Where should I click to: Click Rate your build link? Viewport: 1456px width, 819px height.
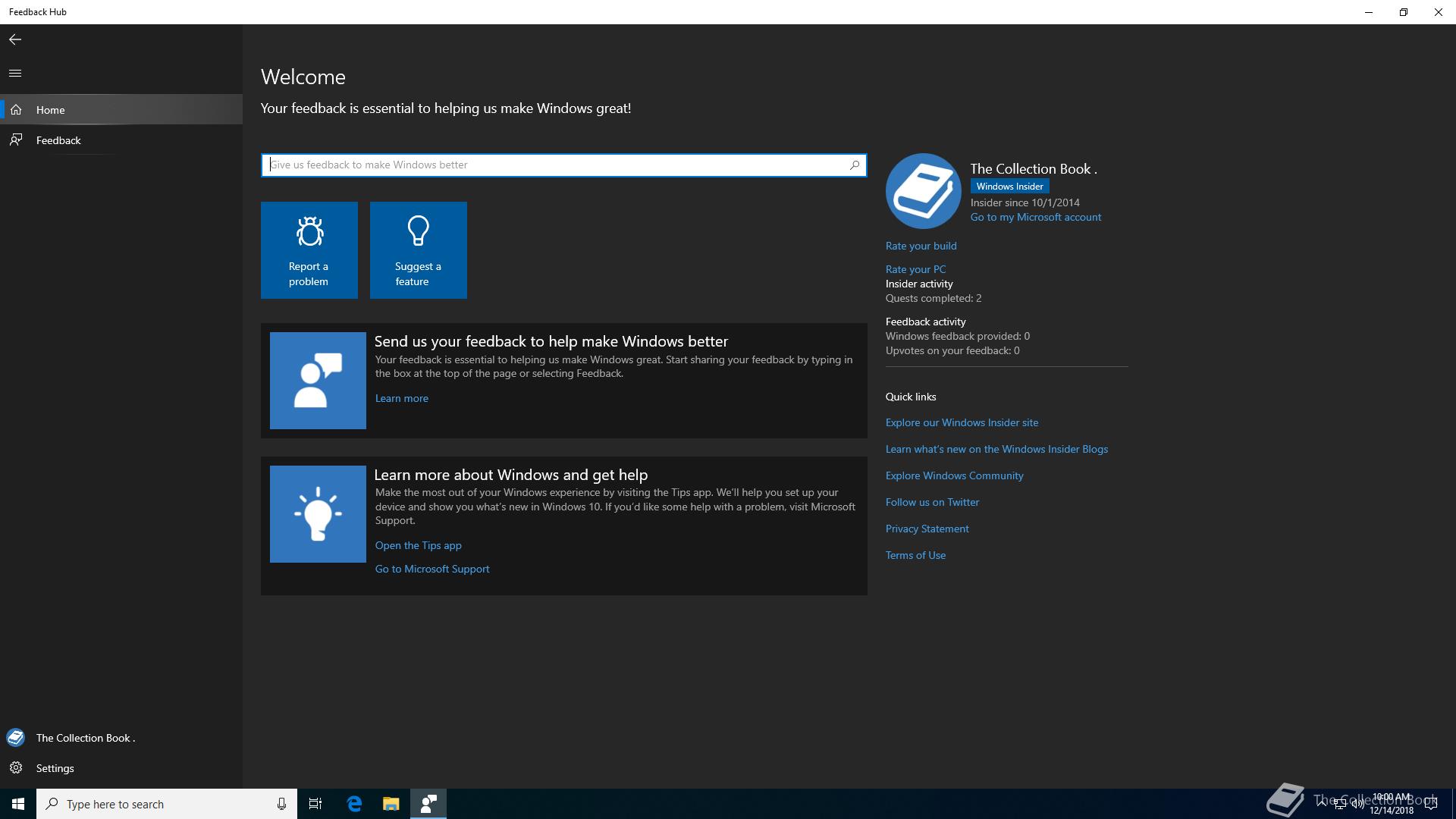click(921, 246)
